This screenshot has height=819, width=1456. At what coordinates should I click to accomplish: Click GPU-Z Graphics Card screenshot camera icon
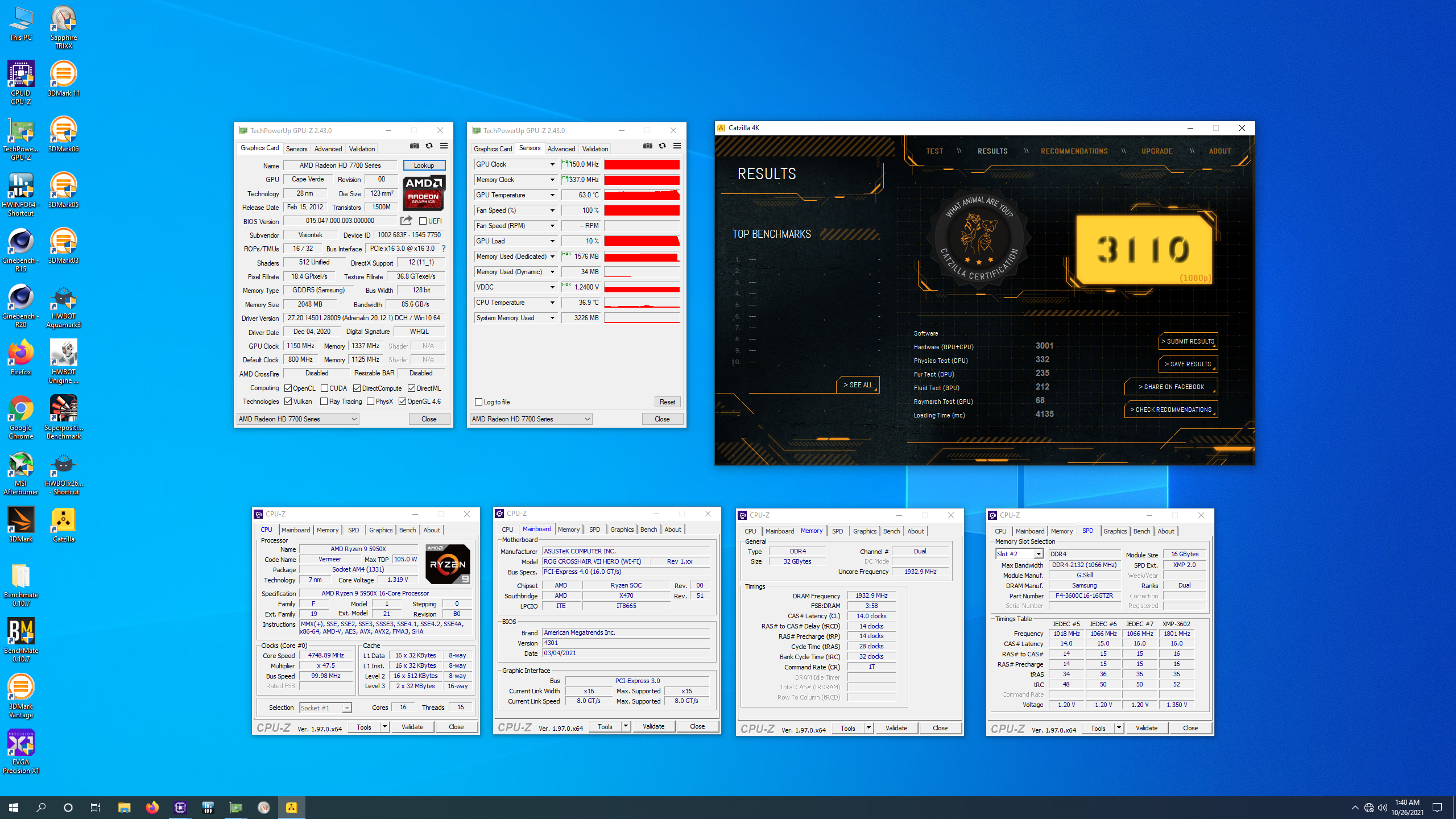[415, 146]
